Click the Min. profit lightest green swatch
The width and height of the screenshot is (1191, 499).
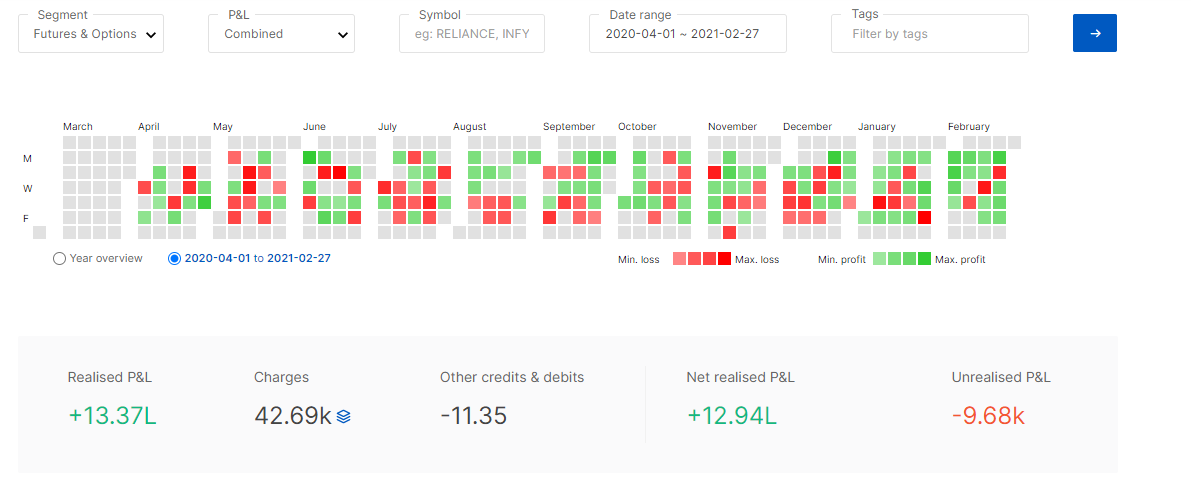tap(880, 259)
